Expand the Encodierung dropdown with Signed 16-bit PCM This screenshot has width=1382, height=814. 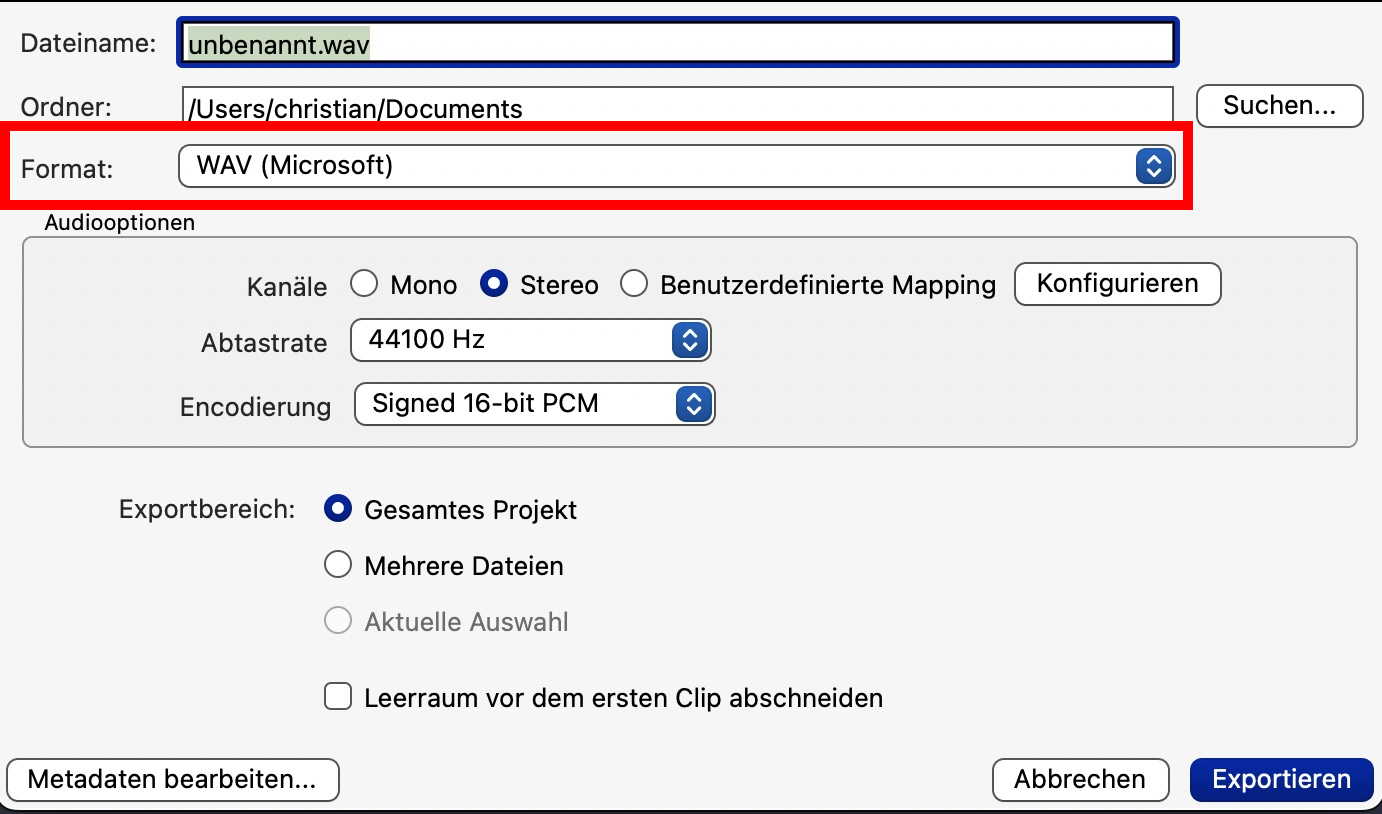tap(535, 404)
